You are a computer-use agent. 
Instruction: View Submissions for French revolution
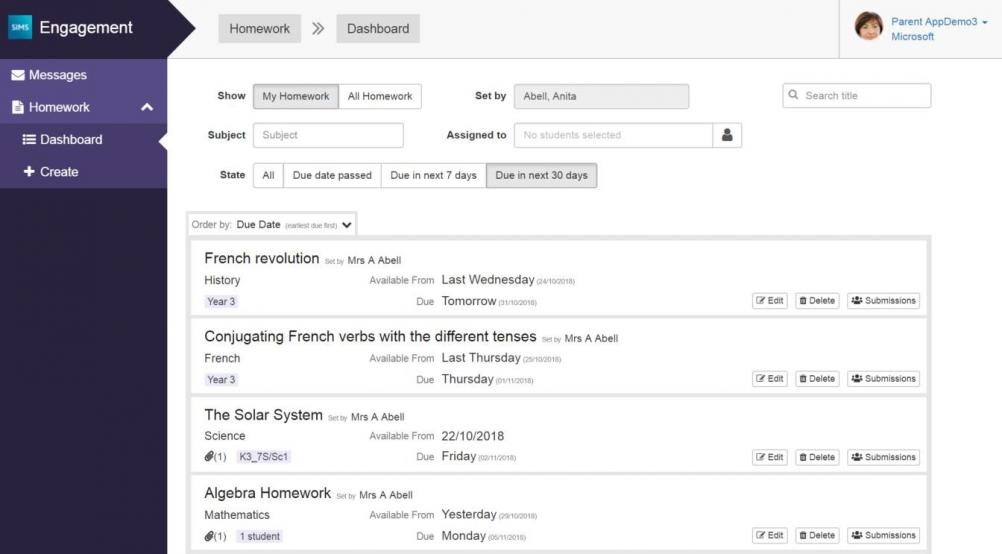883,301
